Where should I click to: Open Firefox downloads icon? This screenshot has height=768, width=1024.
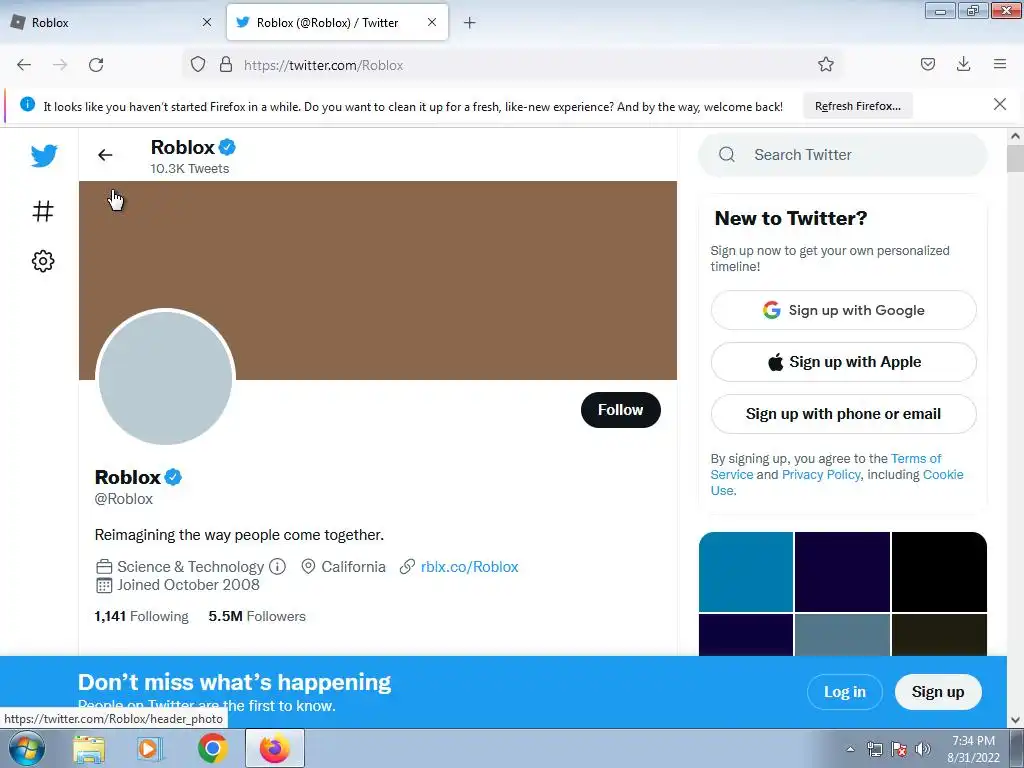tap(963, 64)
